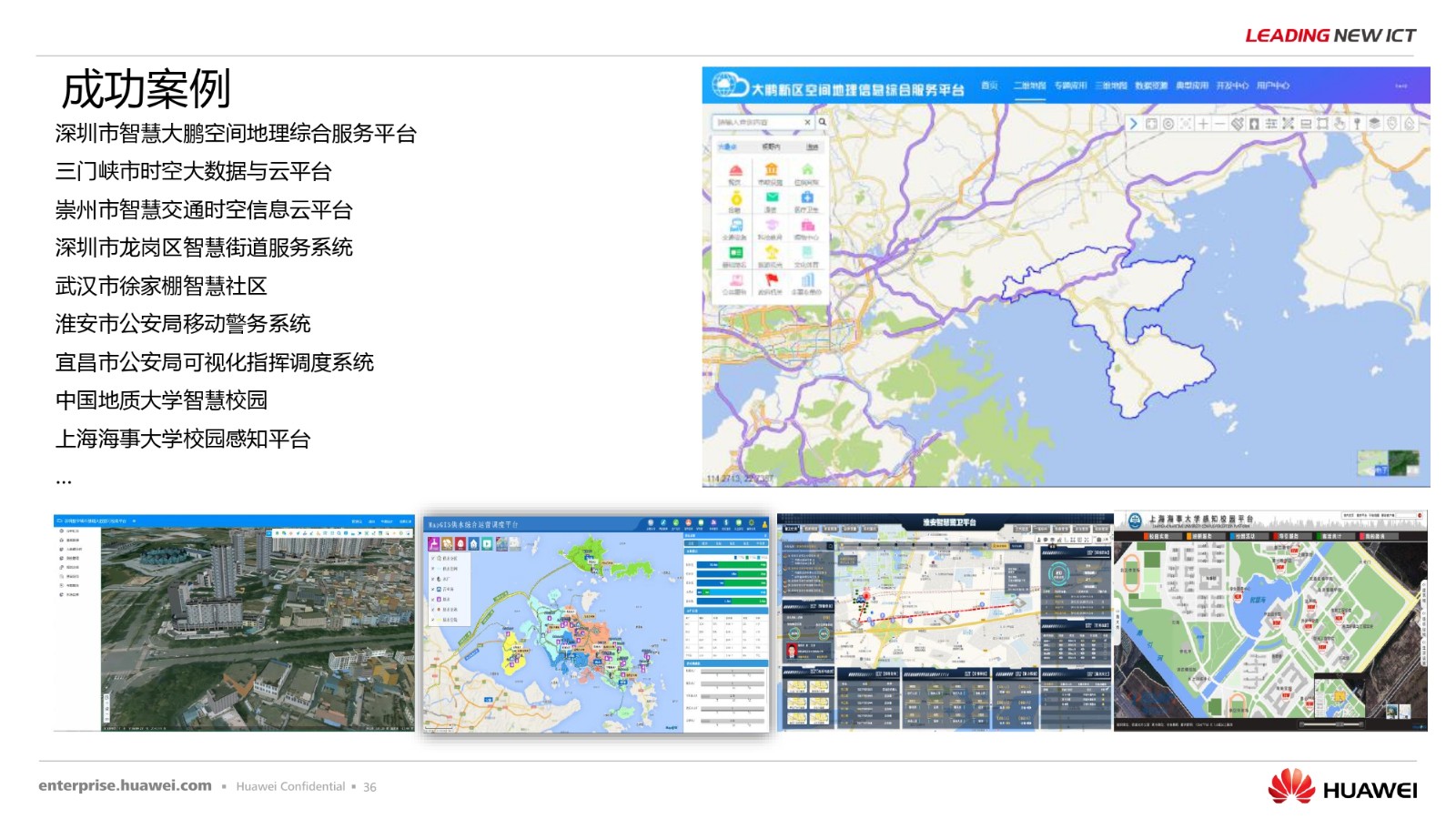Collapse the map toolbar with blue chevron arrow
1456x819 pixels.
pos(1133,124)
